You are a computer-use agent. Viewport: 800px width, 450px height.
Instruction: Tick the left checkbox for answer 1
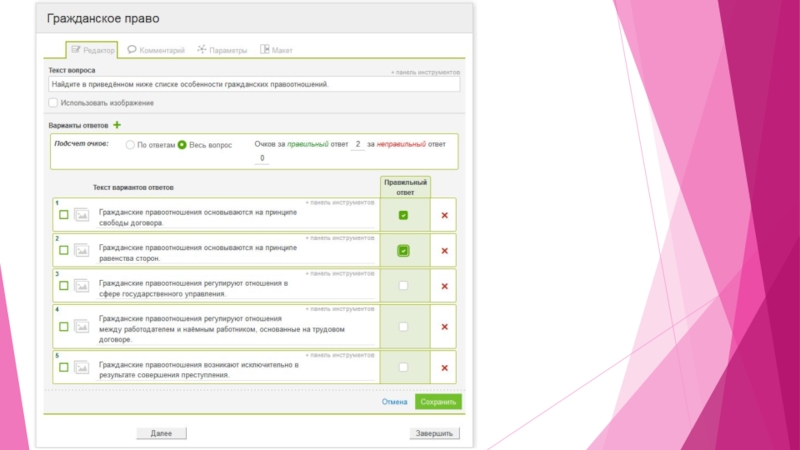pos(64,215)
